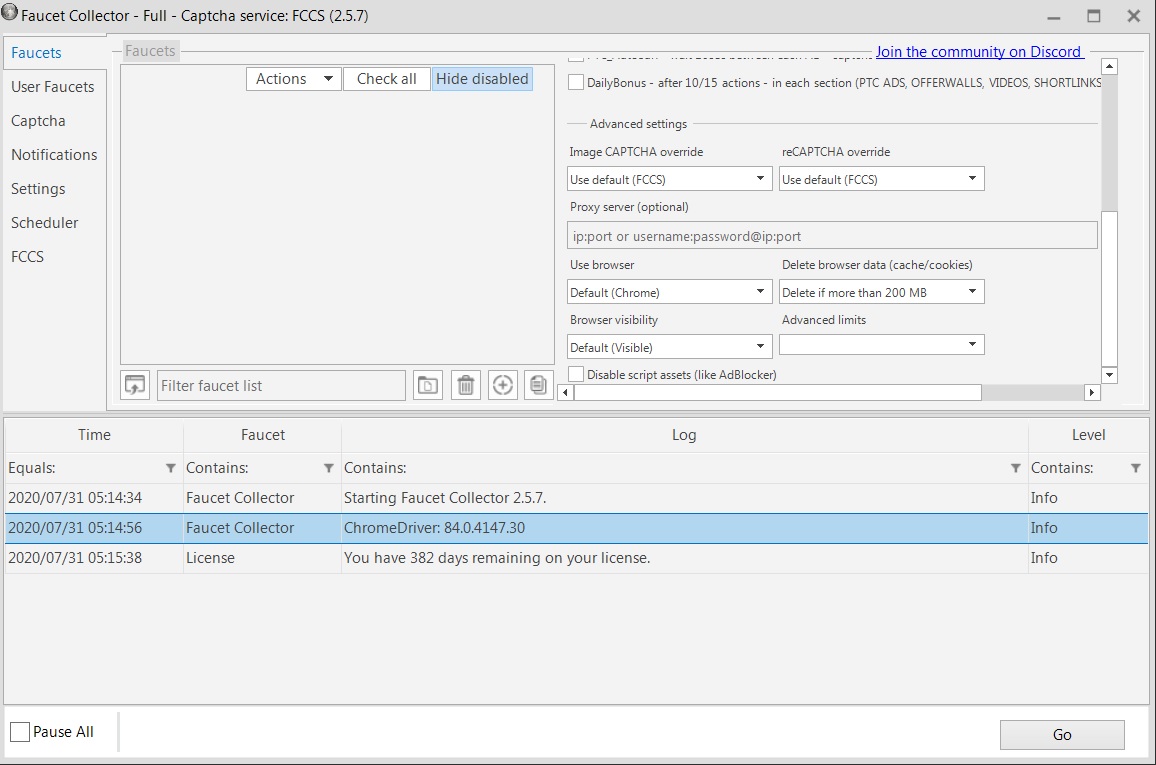The image size is (1156, 765).
Task: Click the Proxy server input field
Action: [832, 236]
